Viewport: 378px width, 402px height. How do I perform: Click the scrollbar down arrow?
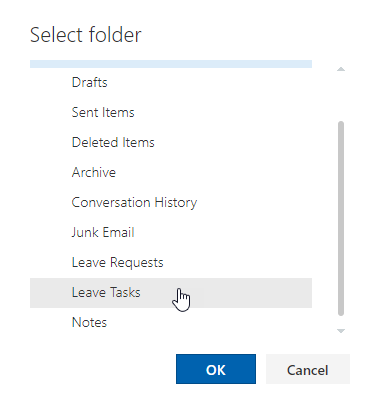[341, 331]
